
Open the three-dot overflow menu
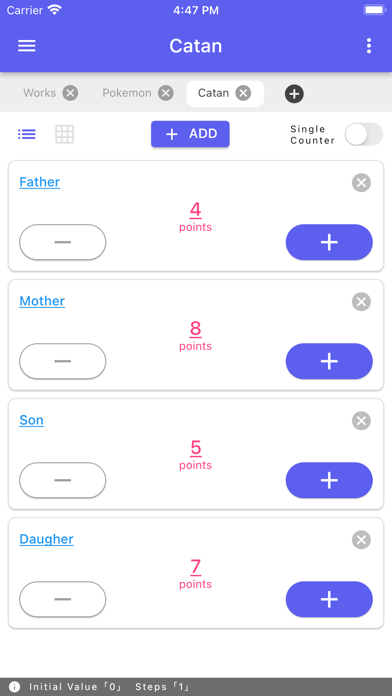pos(368,46)
